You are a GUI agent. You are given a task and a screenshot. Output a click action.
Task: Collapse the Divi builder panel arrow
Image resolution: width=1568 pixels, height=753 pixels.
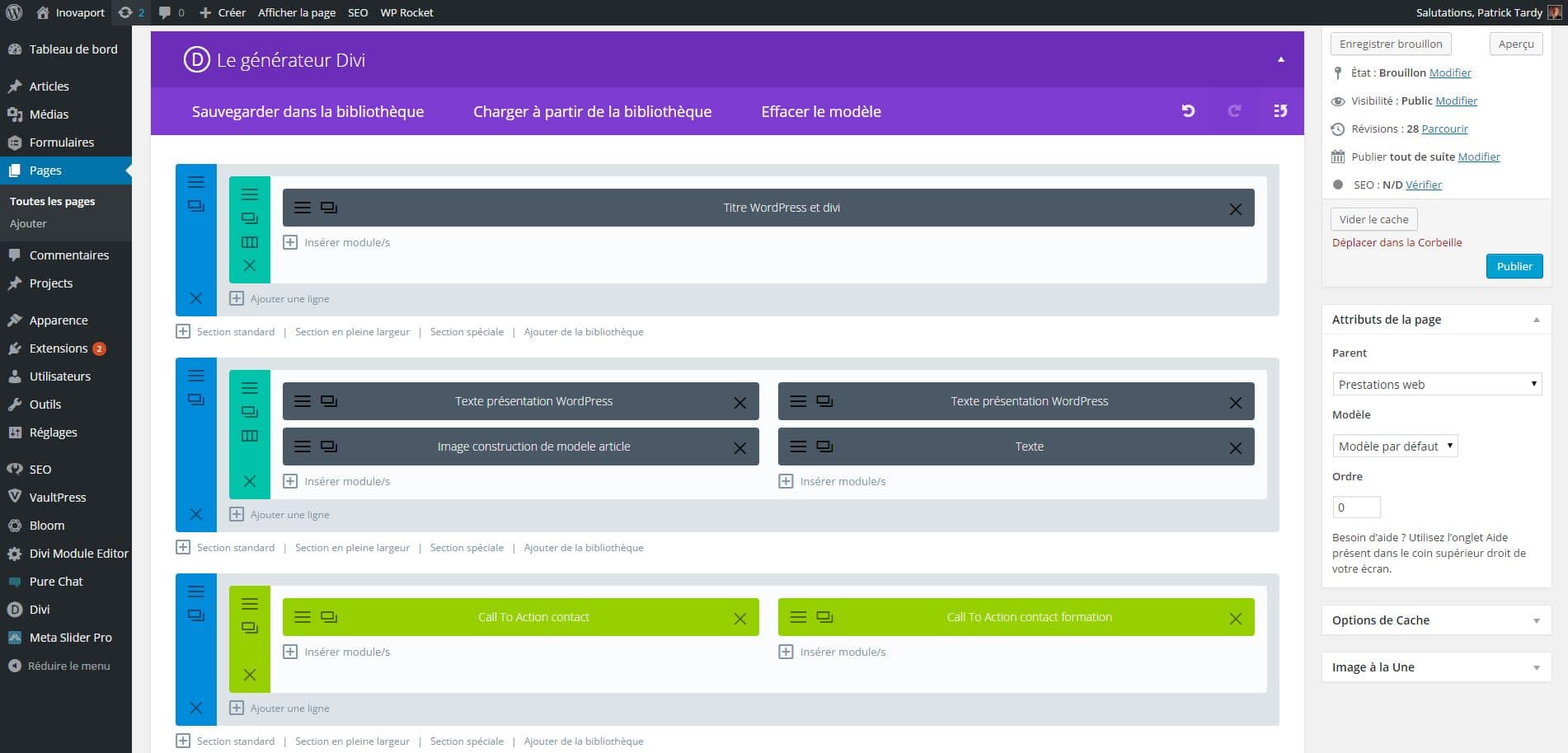click(x=1280, y=59)
